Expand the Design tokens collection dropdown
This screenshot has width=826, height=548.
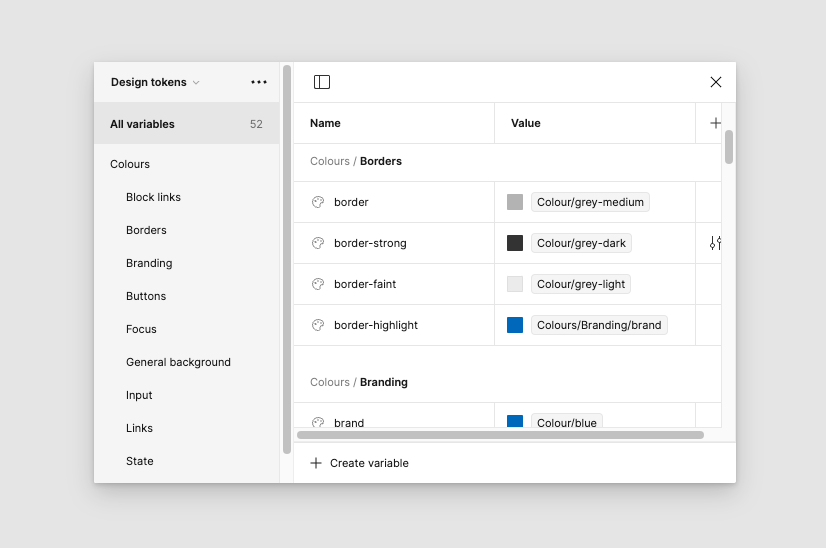tap(155, 82)
